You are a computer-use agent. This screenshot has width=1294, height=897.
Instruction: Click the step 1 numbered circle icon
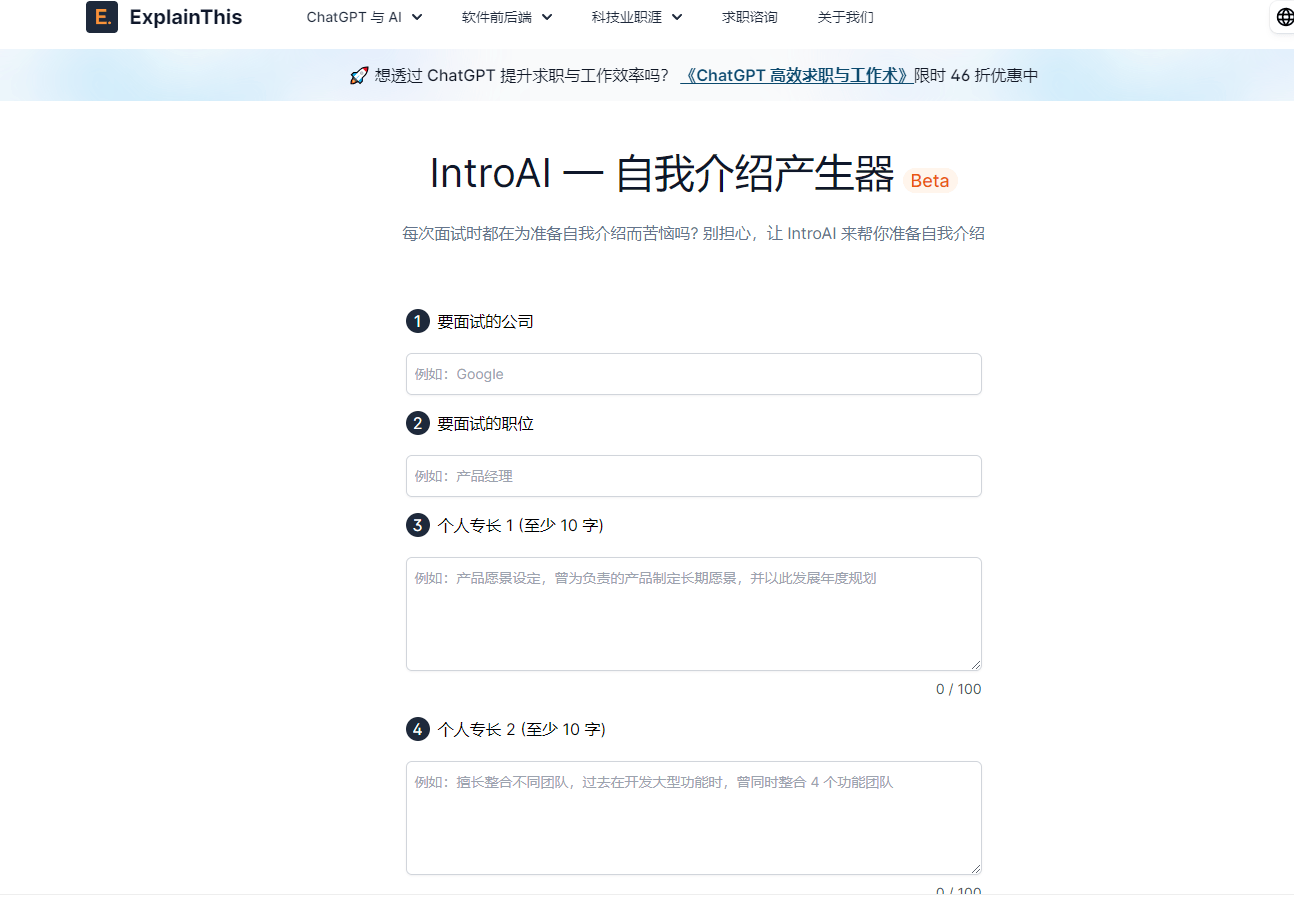[x=417, y=321]
